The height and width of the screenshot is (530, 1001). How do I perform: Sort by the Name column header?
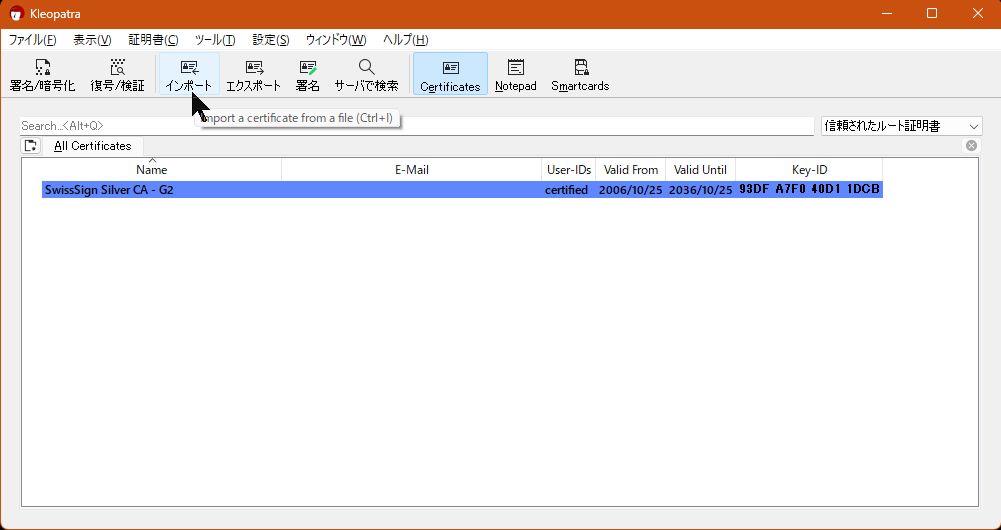[x=152, y=170]
